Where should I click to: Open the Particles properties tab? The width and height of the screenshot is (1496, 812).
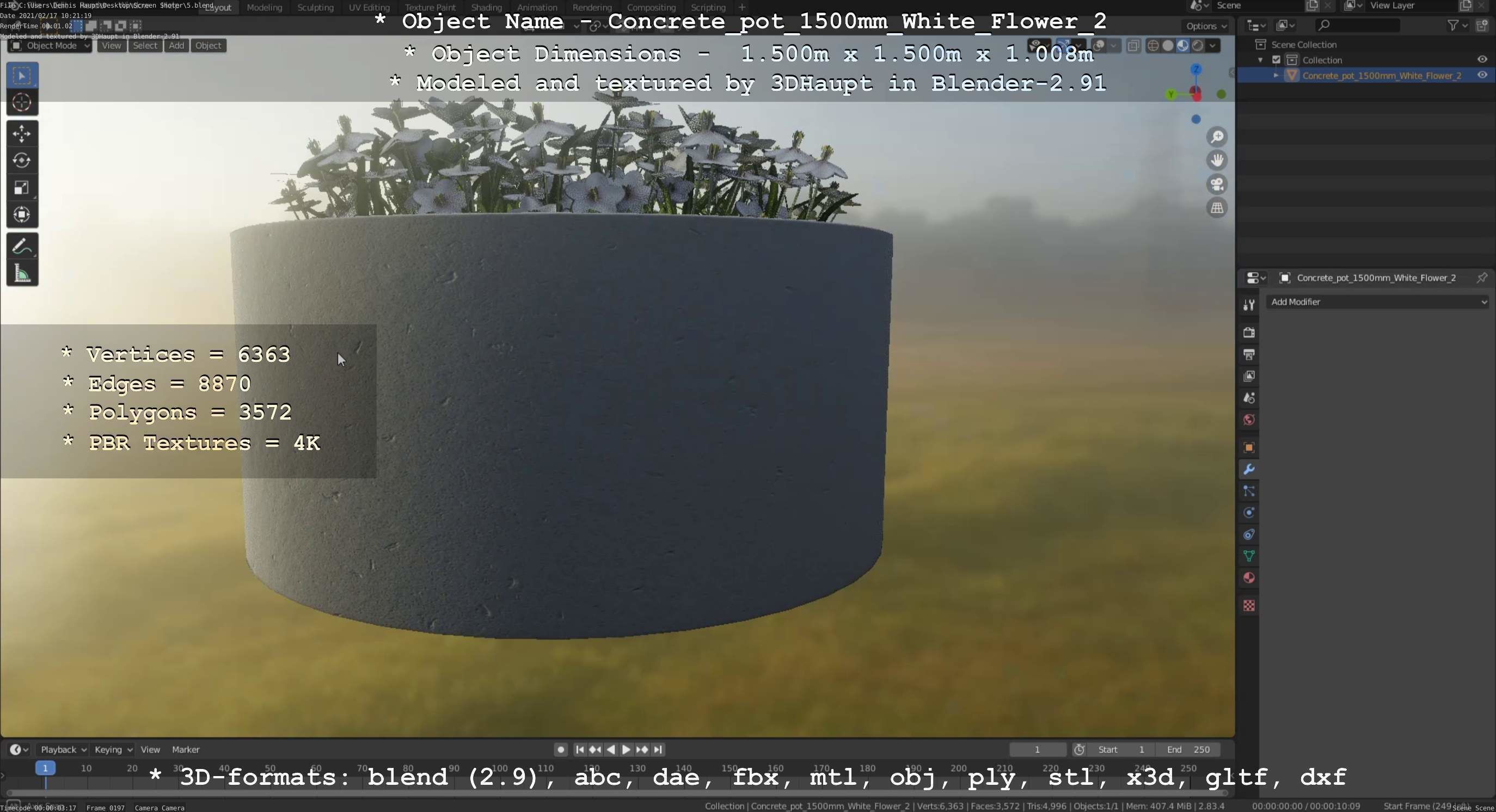(1249, 491)
